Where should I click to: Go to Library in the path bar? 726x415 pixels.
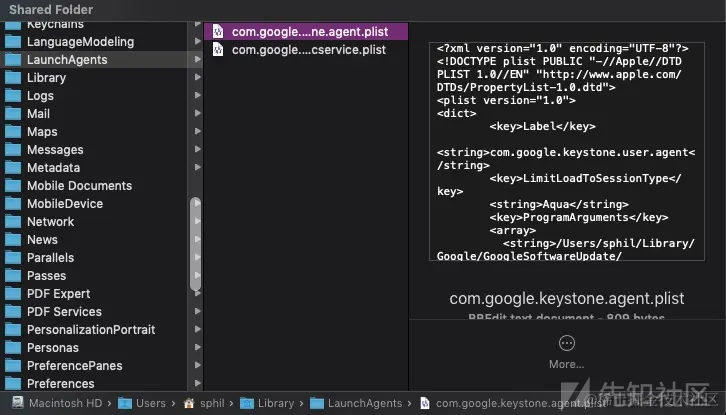267,403
